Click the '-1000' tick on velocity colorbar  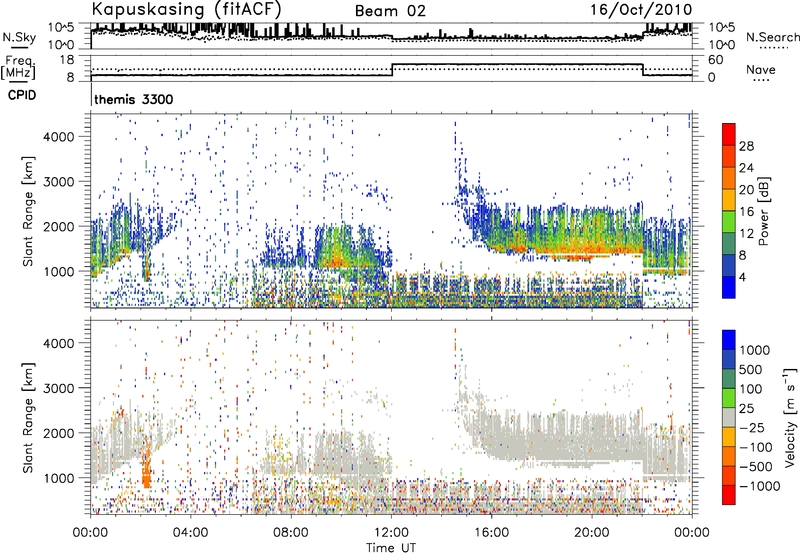[x=759, y=486]
